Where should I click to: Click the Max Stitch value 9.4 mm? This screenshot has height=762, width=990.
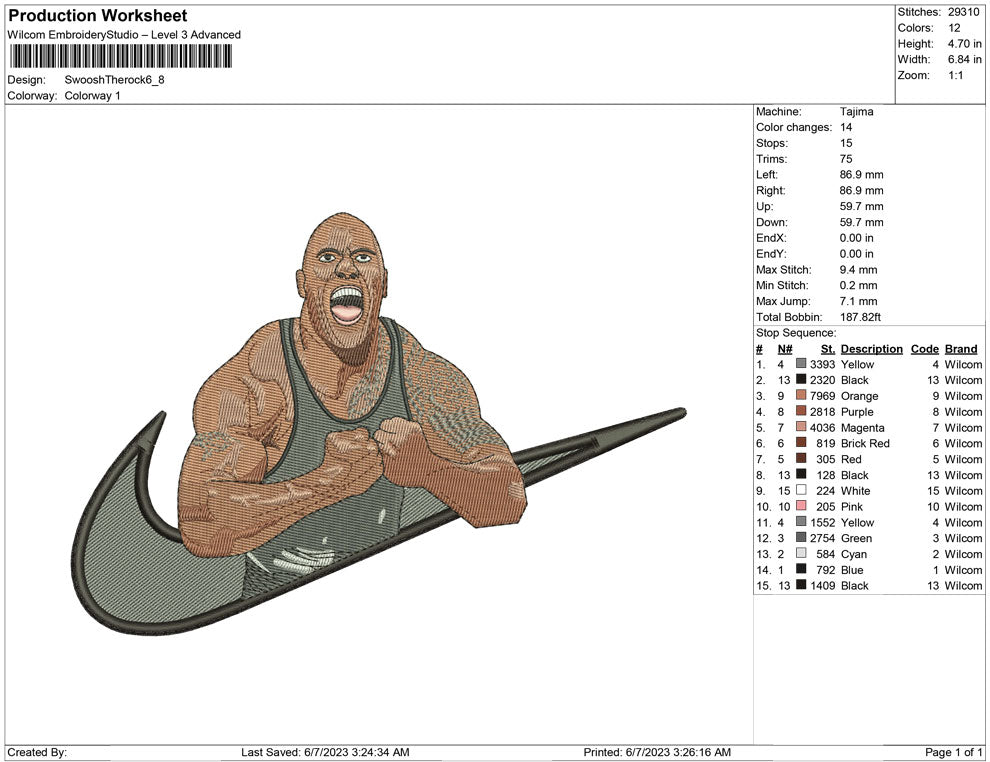[x=859, y=270]
